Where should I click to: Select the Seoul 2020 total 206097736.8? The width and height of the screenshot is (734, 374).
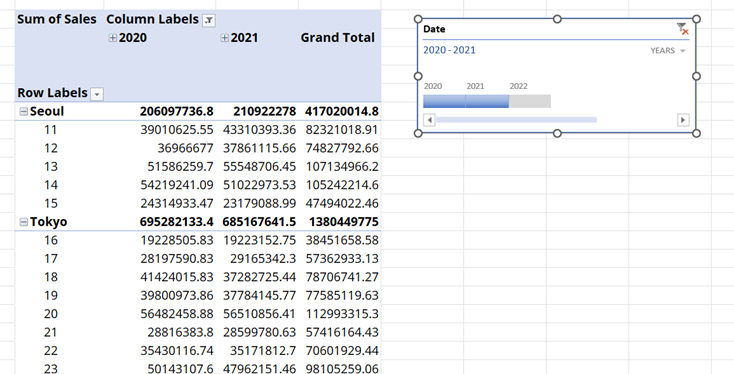point(176,111)
